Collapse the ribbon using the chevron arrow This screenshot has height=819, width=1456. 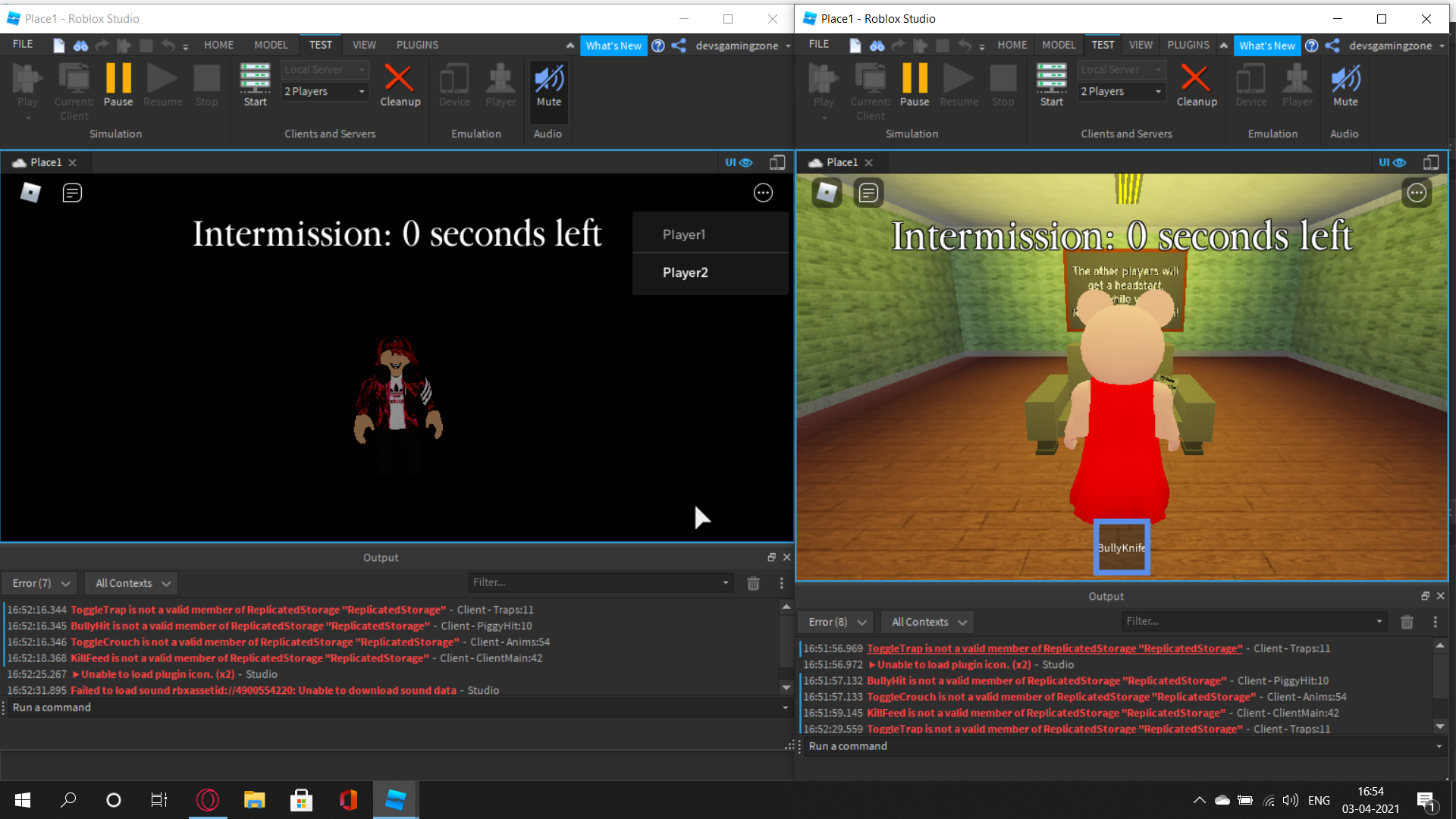tap(570, 45)
